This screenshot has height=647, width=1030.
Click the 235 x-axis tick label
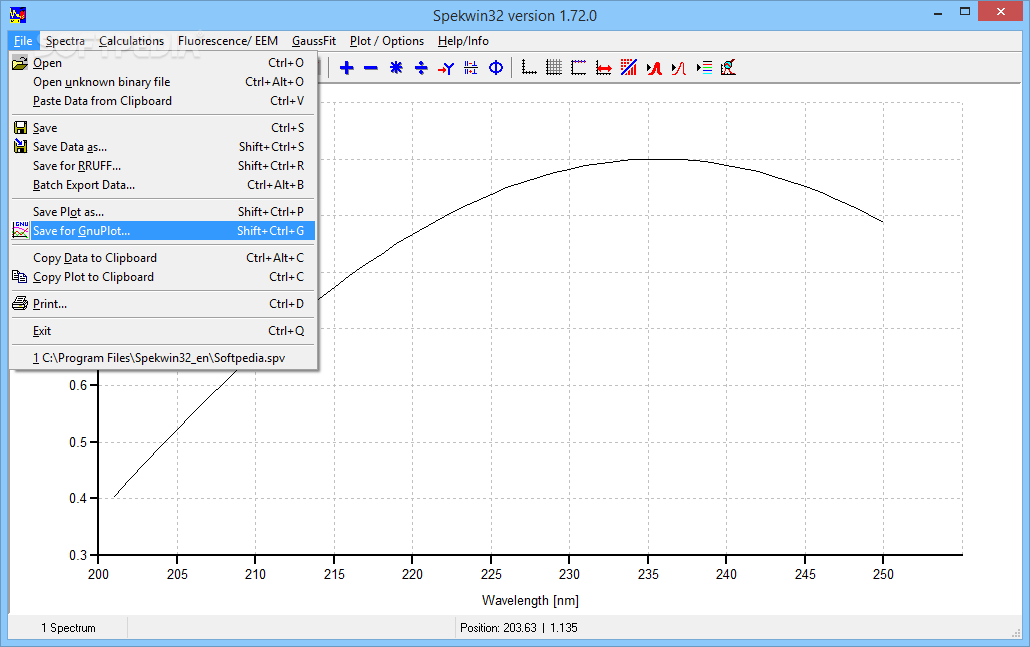[x=648, y=574]
